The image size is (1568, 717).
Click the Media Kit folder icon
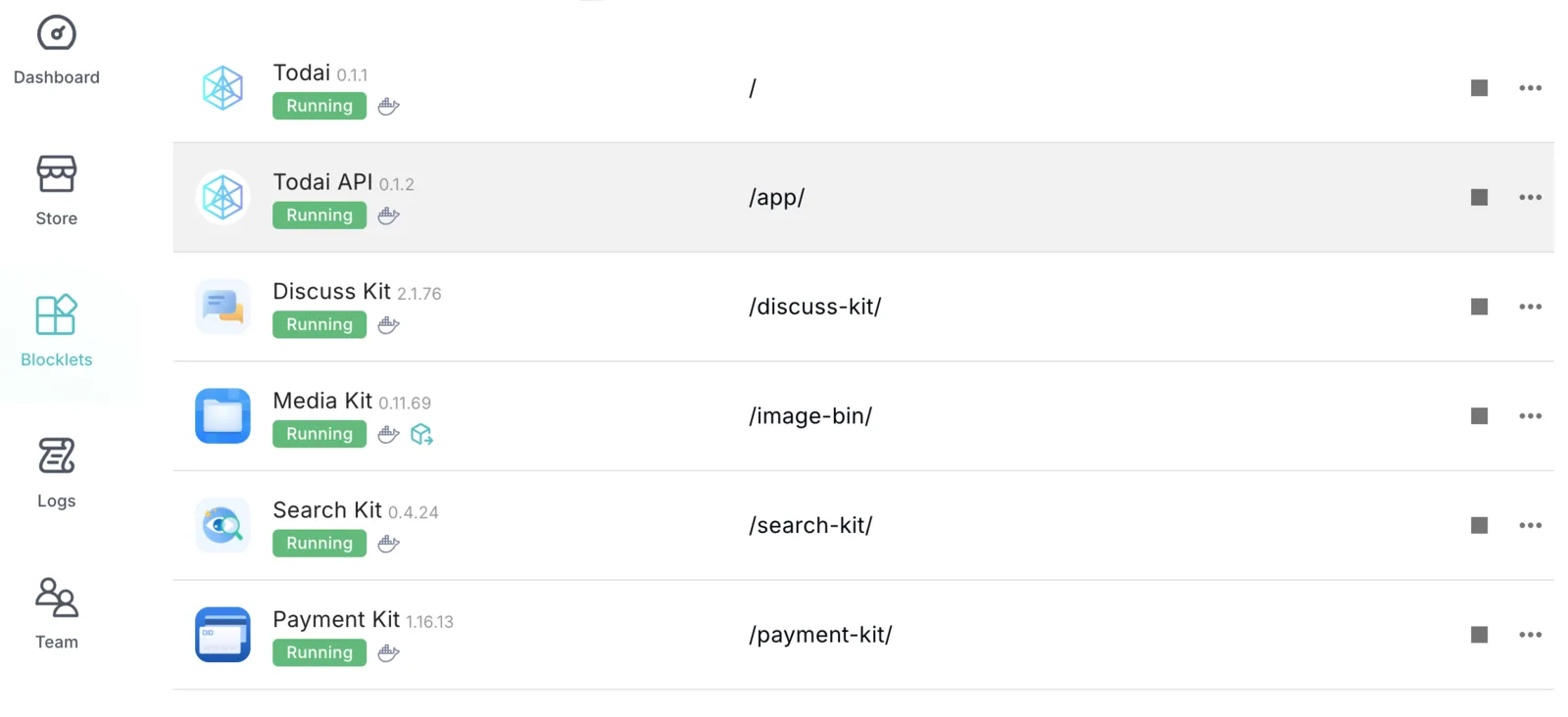coord(222,416)
